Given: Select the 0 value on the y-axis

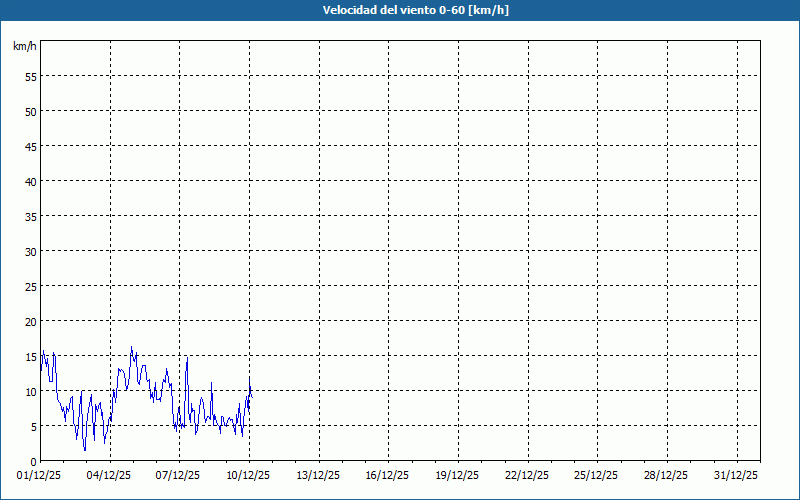Looking at the screenshot, I should 34,462.
